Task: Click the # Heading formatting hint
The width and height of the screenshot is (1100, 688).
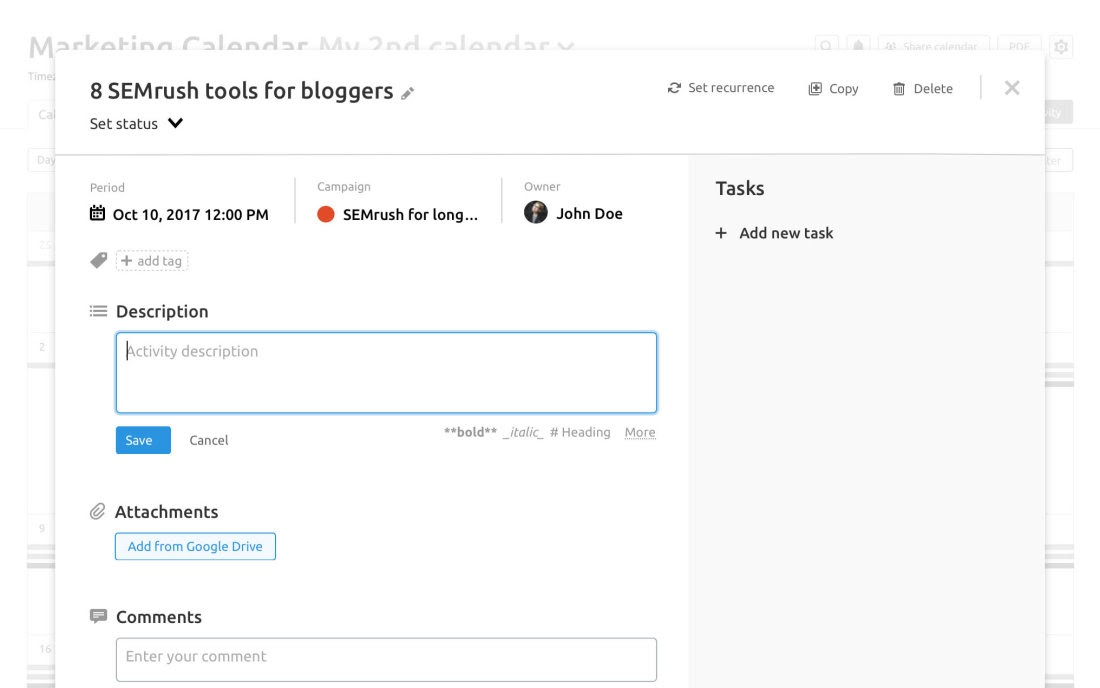Action: (x=580, y=432)
